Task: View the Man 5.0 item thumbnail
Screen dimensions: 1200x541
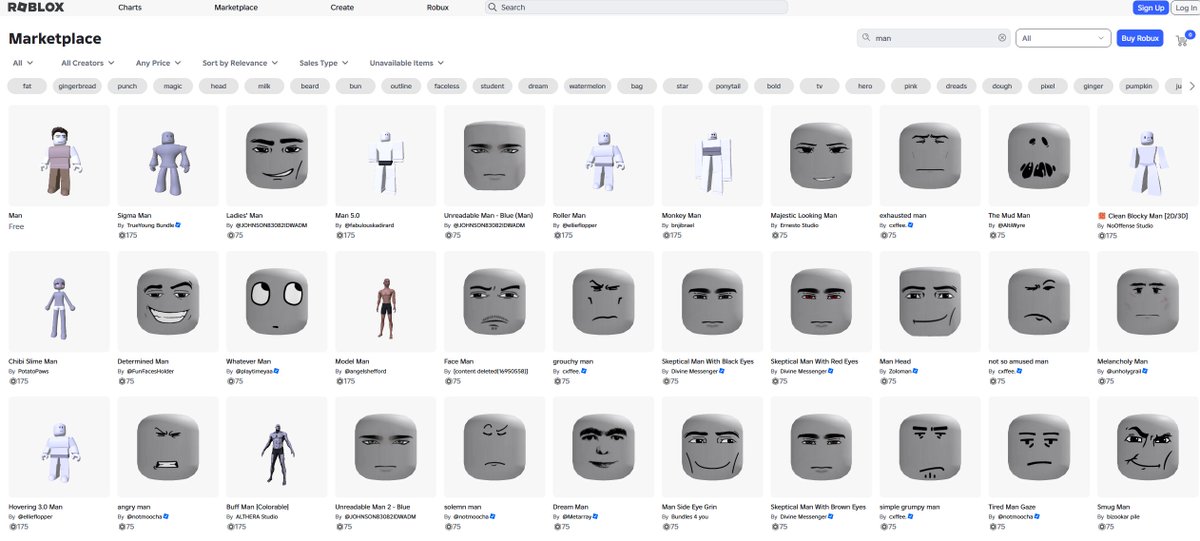Action: [386, 156]
